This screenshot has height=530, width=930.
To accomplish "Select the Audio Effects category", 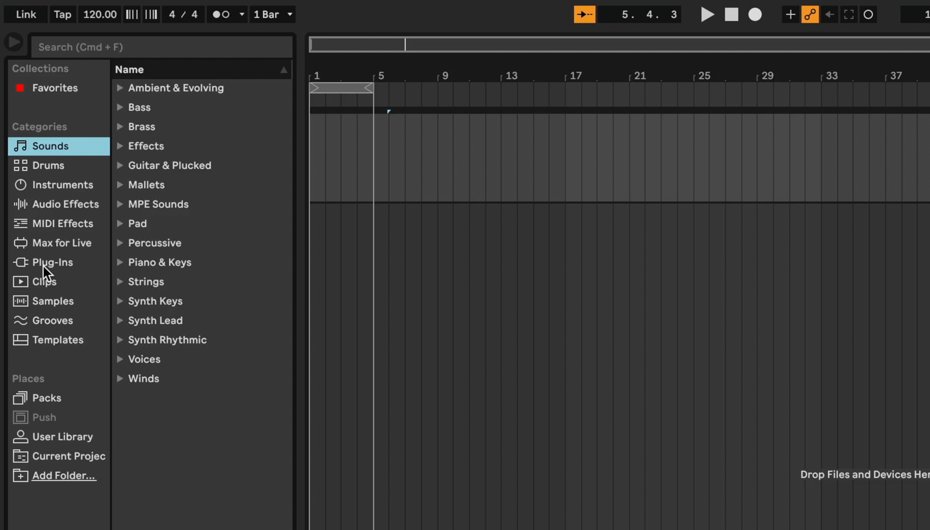I will pyautogui.click(x=65, y=204).
